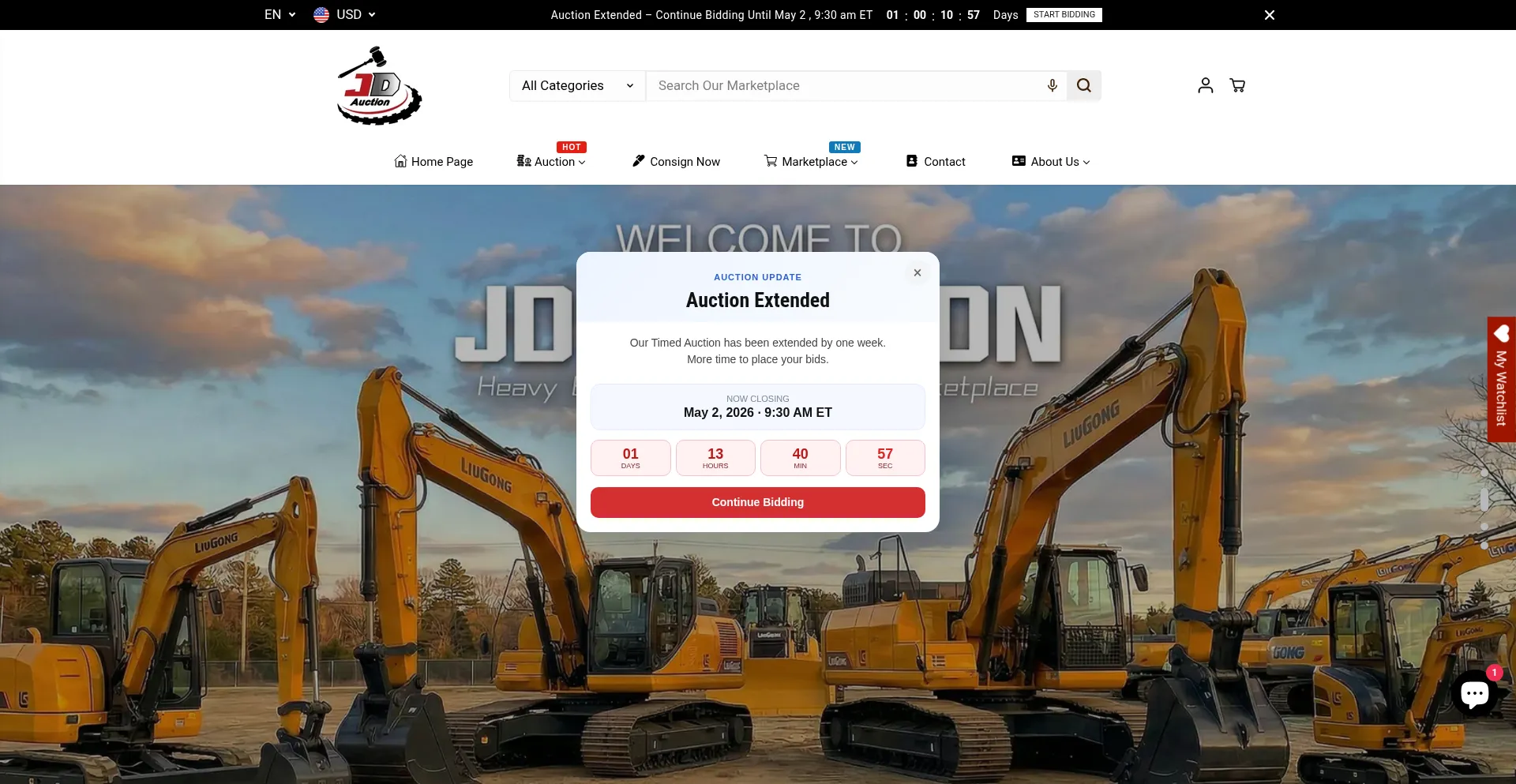Open Consign Now page

click(676, 161)
